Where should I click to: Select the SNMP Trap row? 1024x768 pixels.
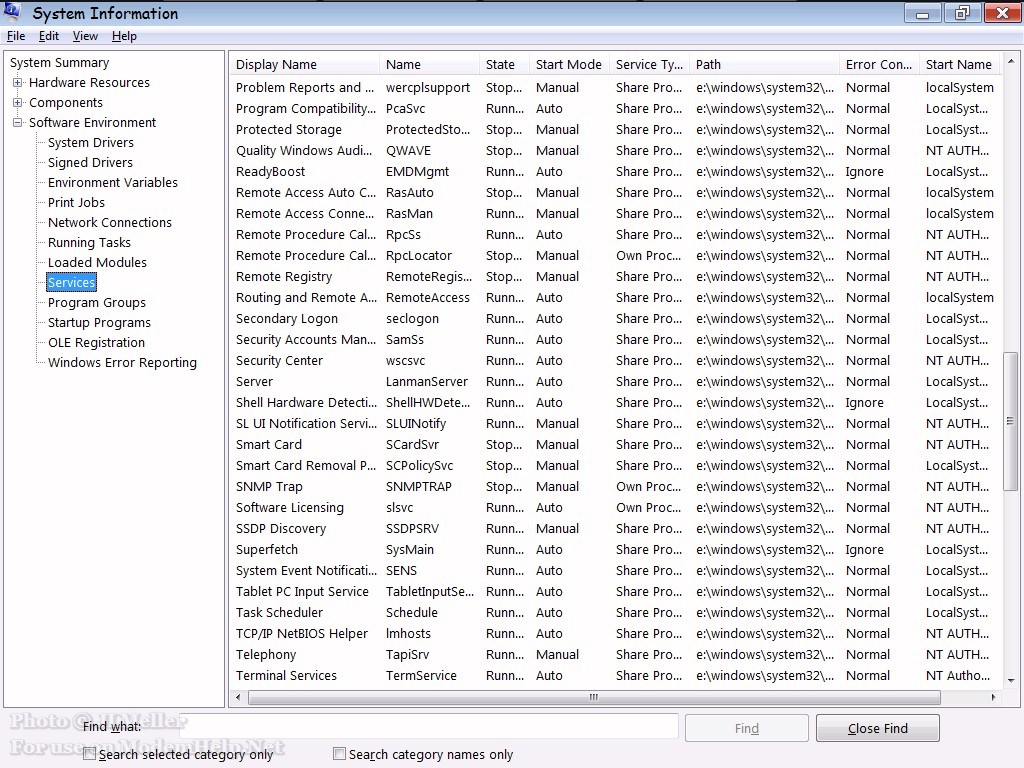[x=615, y=487]
